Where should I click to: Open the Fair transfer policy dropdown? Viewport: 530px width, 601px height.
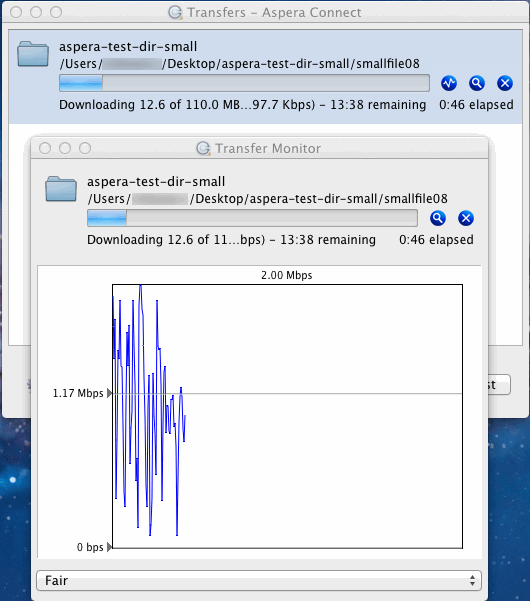(x=259, y=580)
